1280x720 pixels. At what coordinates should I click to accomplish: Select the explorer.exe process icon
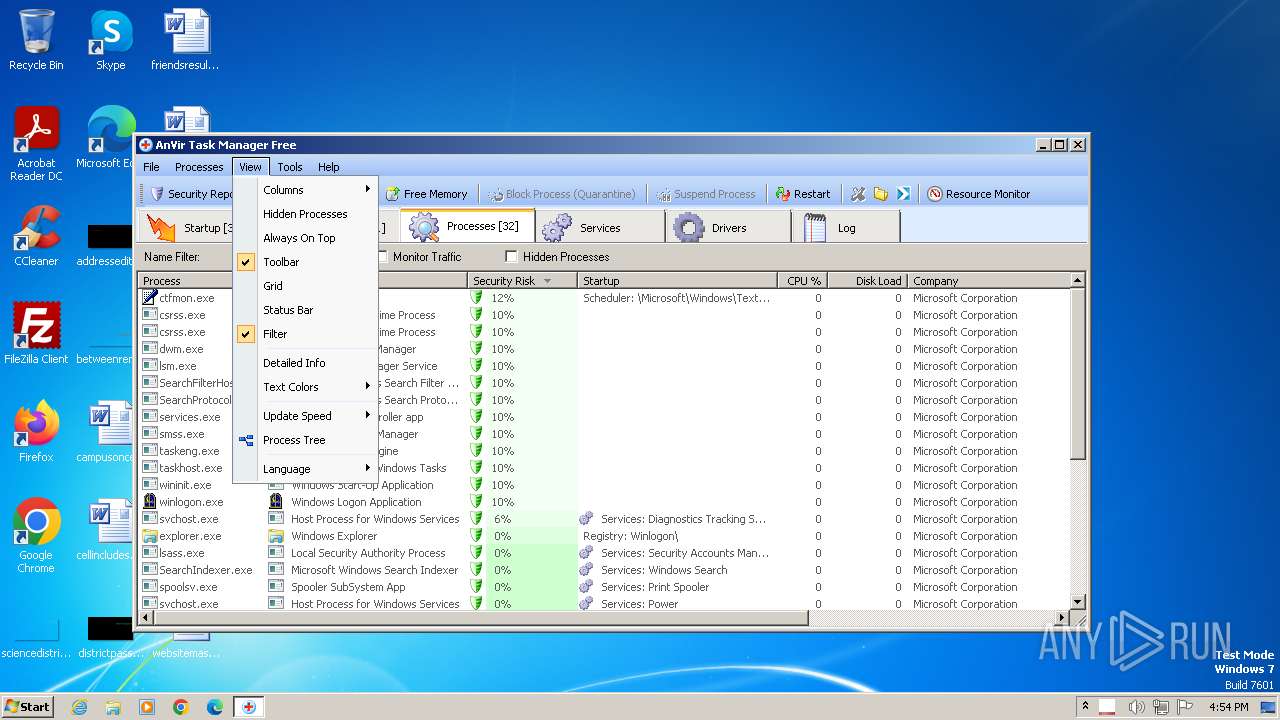150,536
